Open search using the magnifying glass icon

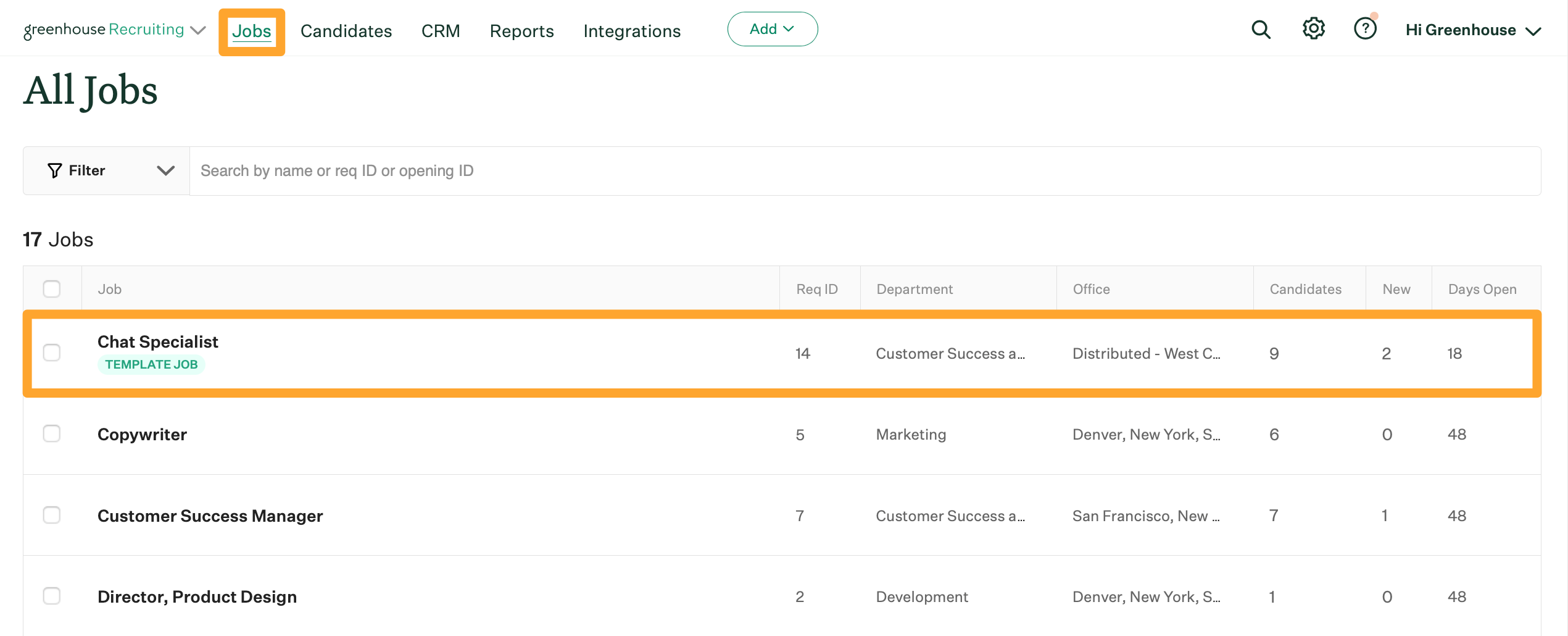[x=1261, y=28]
